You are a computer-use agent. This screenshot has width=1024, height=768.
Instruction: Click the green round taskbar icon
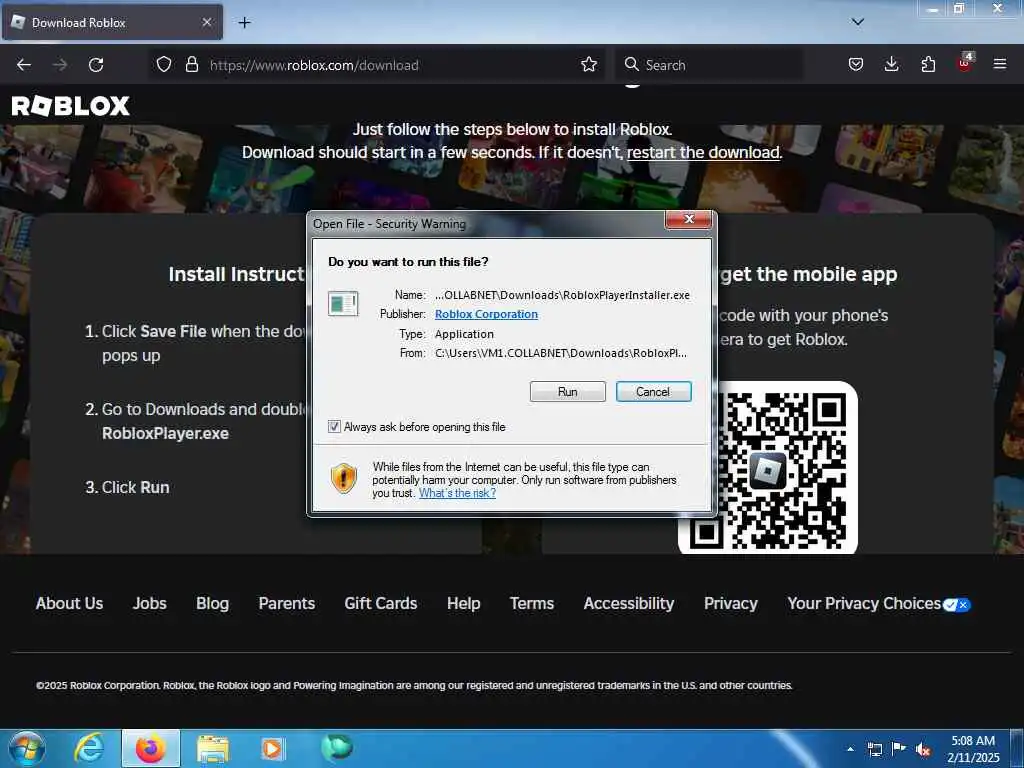(337, 747)
